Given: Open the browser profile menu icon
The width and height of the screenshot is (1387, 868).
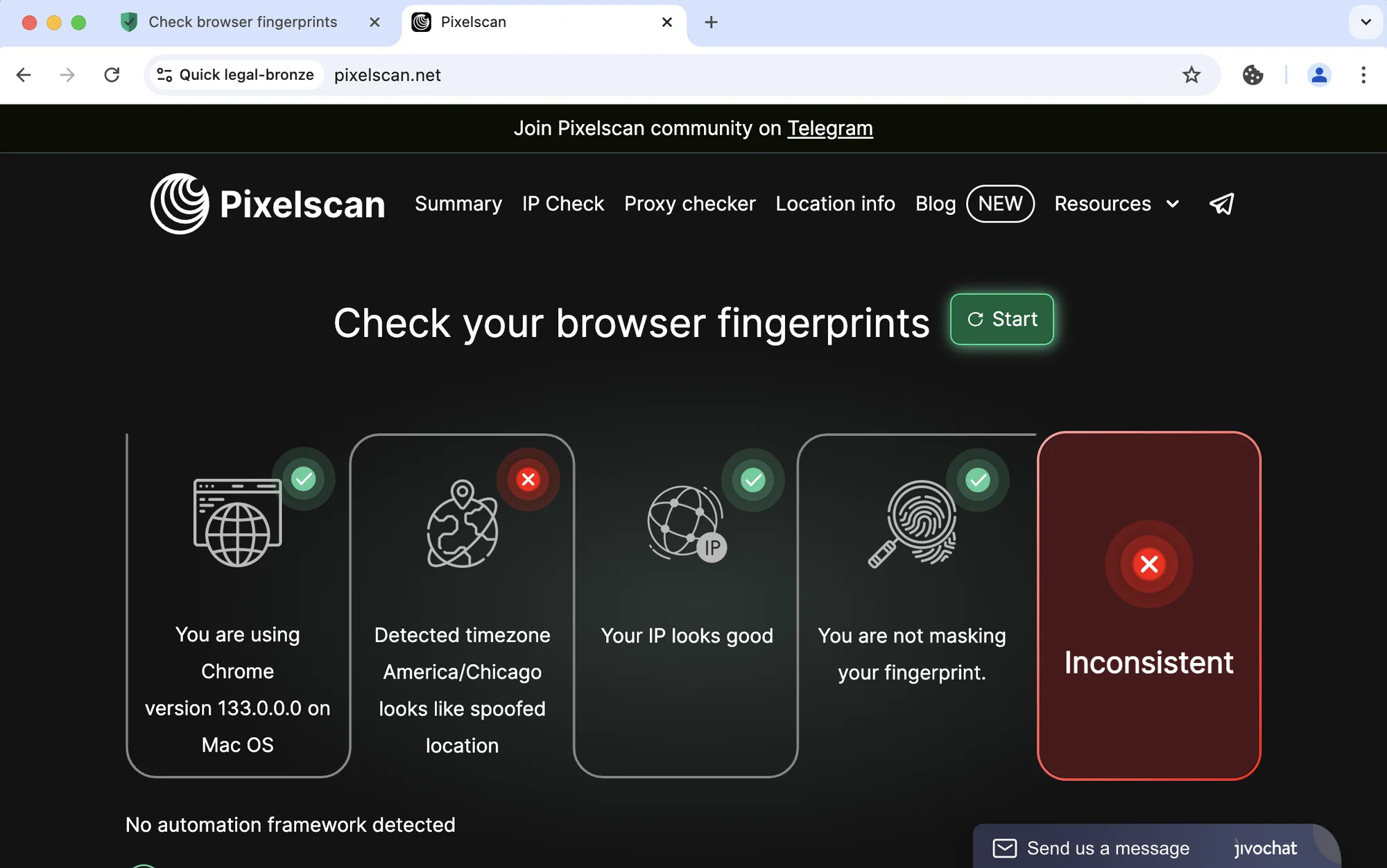Looking at the screenshot, I should [1318, 74].
